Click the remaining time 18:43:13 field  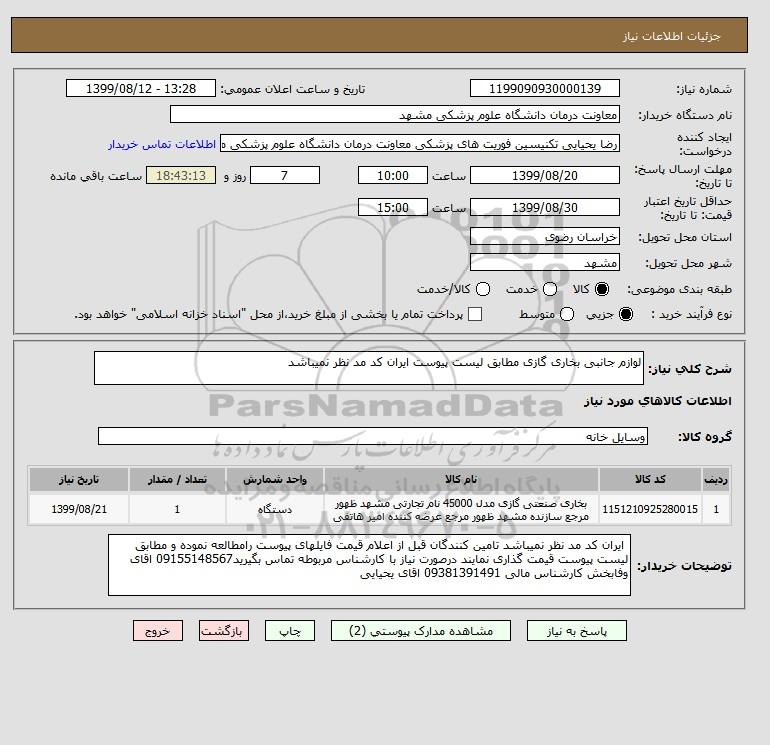(x=181, y=175)
